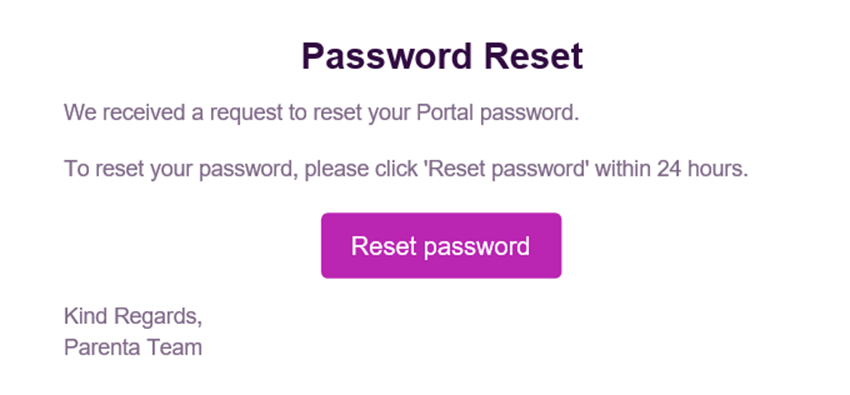850x395 pixels.
Task: Select the word Reset in the heading
Action: pyautogui.click(x=534, y=56)
